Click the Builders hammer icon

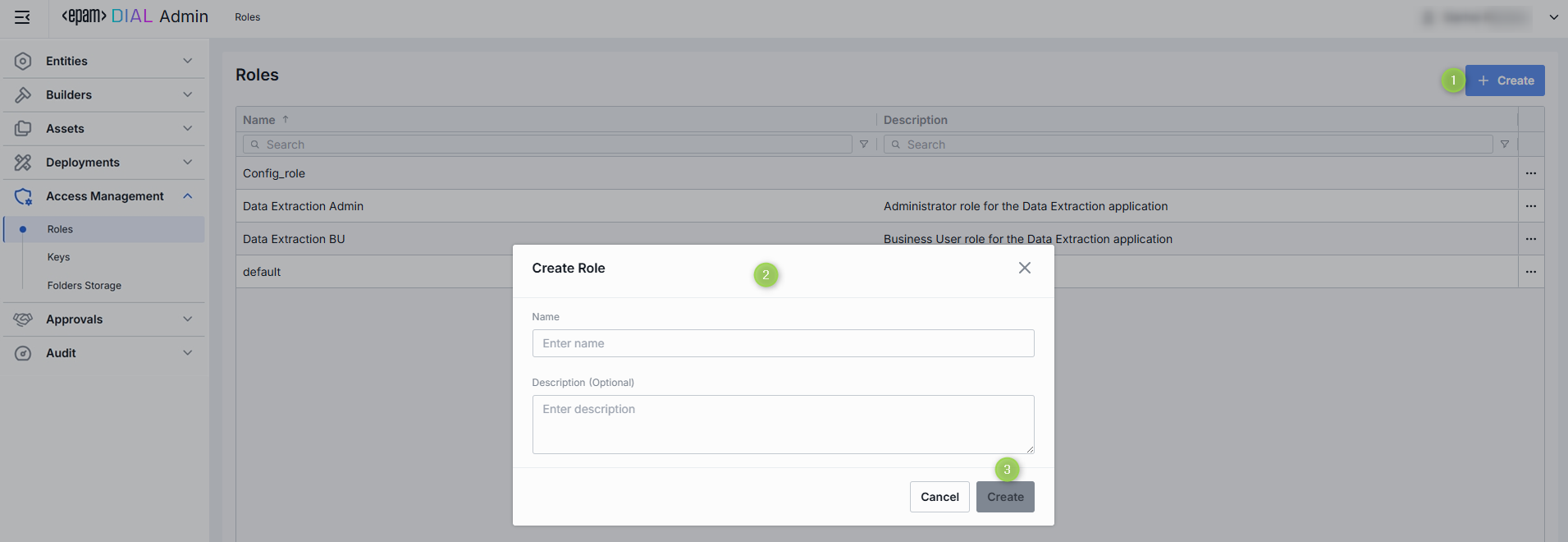(x=23, y=95)
